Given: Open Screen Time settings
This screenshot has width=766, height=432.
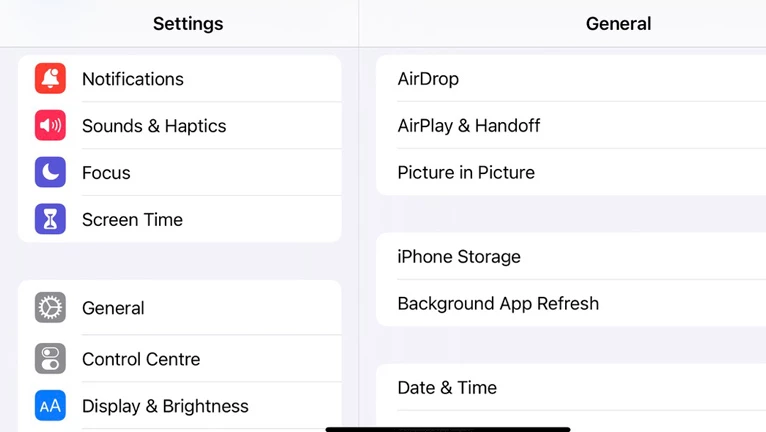Looking at the screenshot, I should (180, 219).
